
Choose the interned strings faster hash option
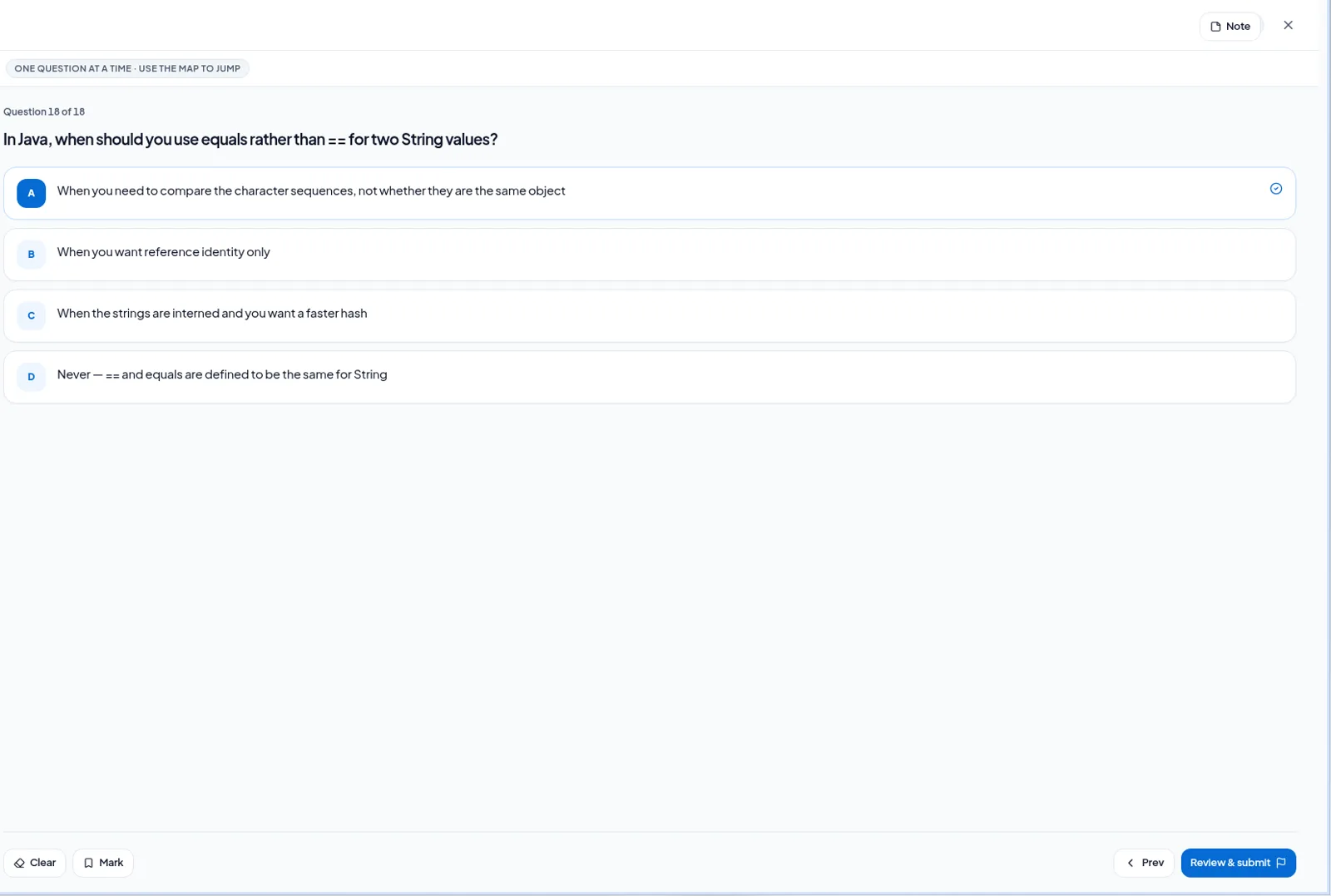(x=650, y=316)
